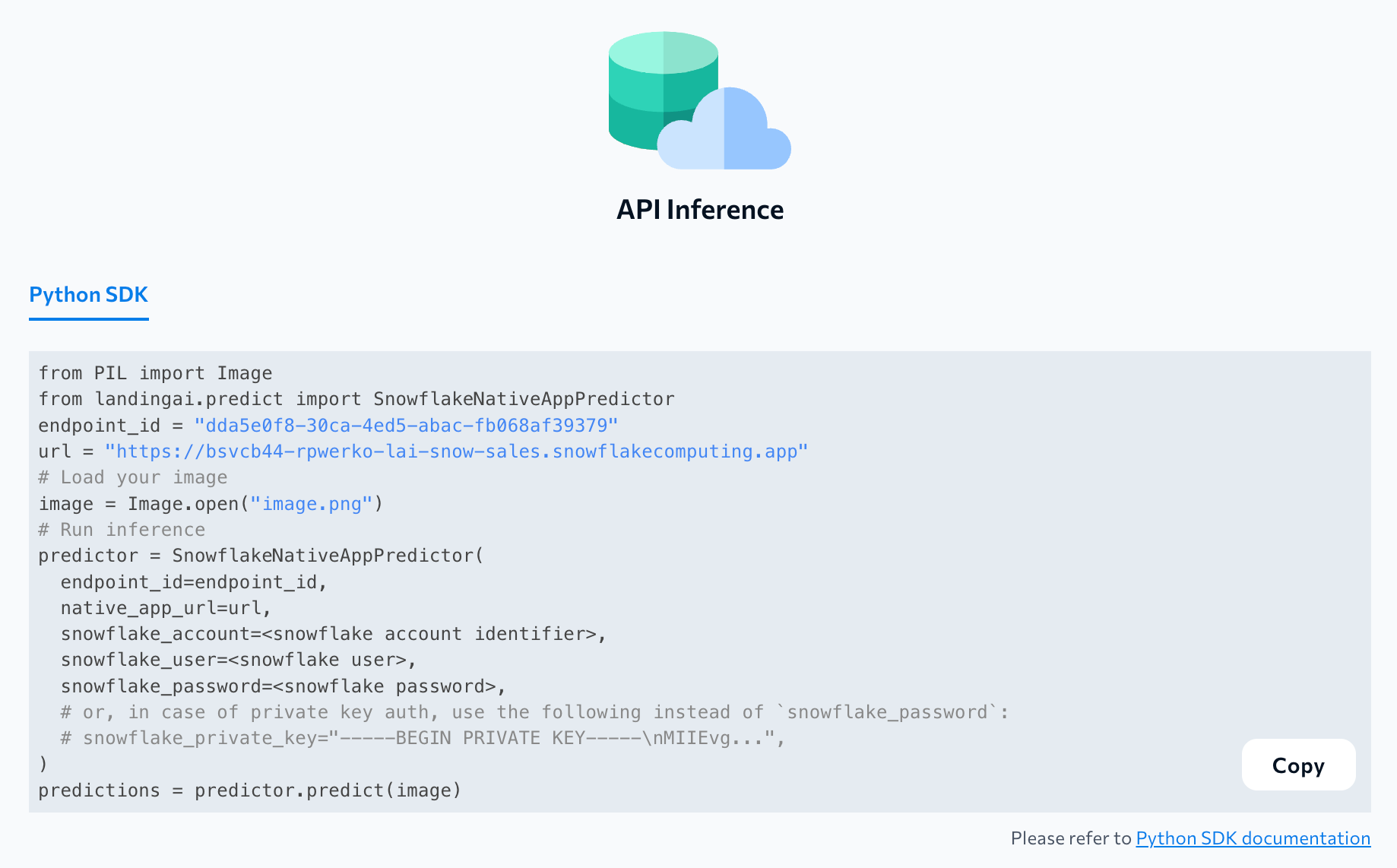Viewport: 1397px width, 868px height.
Task: Click the snowflake_password parameter line
Action: coord(282,686)
